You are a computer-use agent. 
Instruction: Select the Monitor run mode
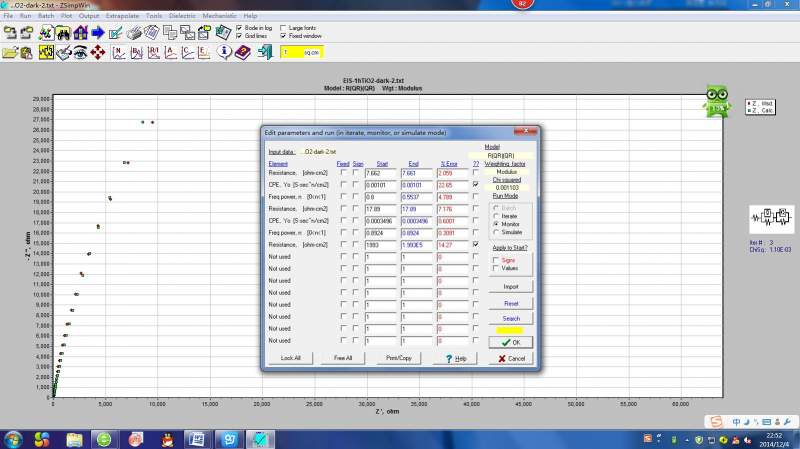(x=495, y=224)
